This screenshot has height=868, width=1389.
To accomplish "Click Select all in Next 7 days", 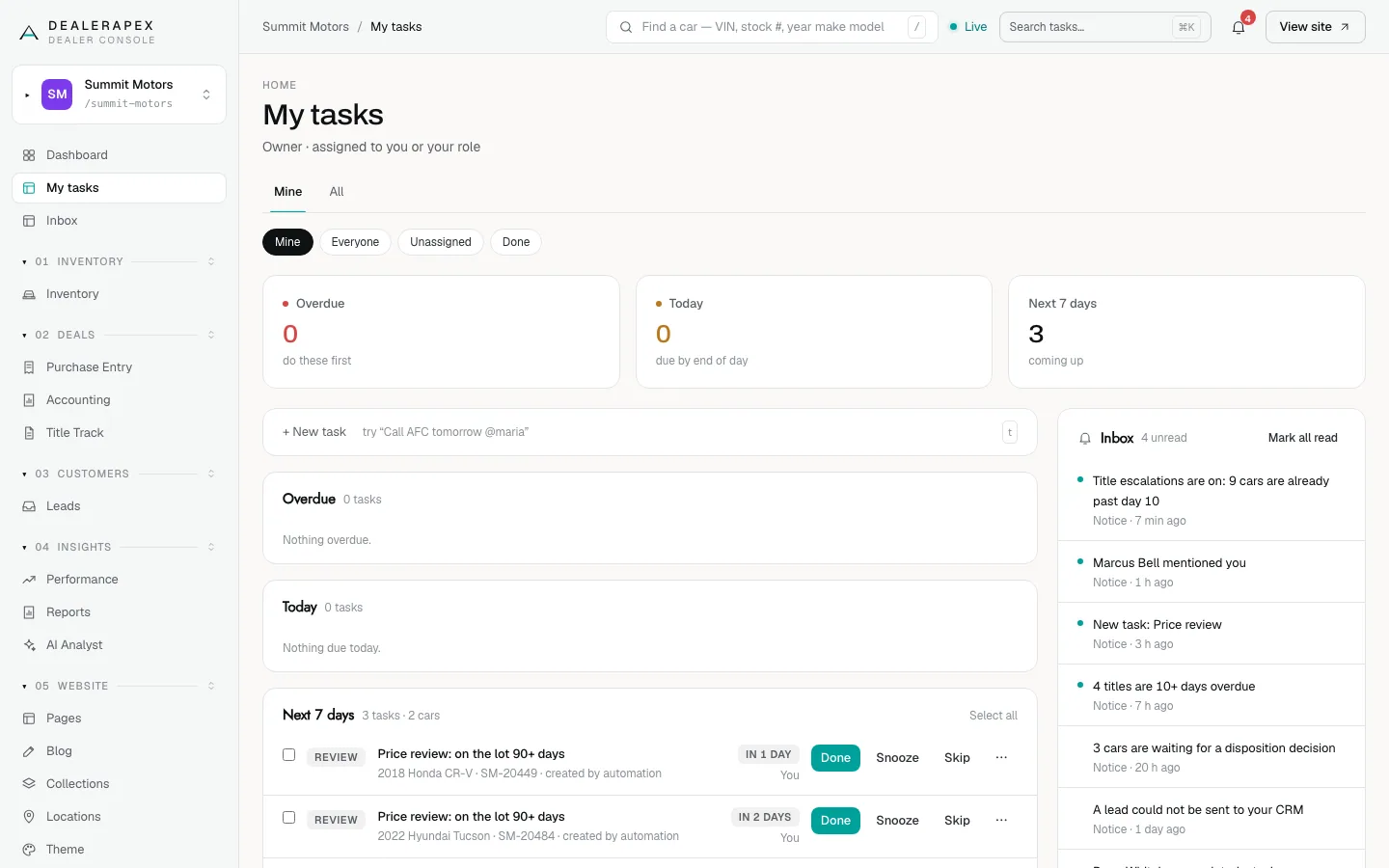I will [x=994, y=716].
